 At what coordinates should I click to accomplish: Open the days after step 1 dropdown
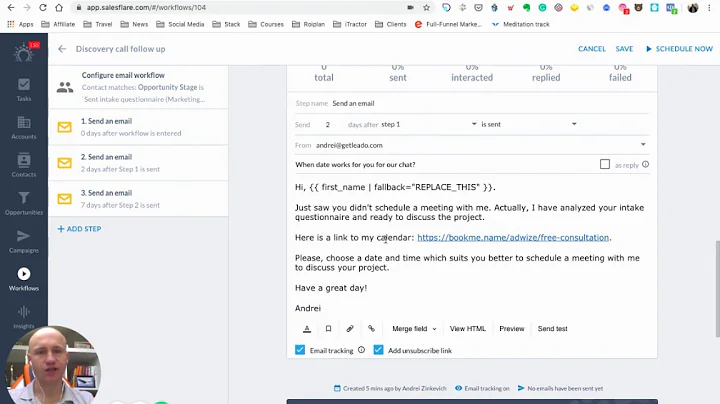pyautogui.click(x=428, y=124)
